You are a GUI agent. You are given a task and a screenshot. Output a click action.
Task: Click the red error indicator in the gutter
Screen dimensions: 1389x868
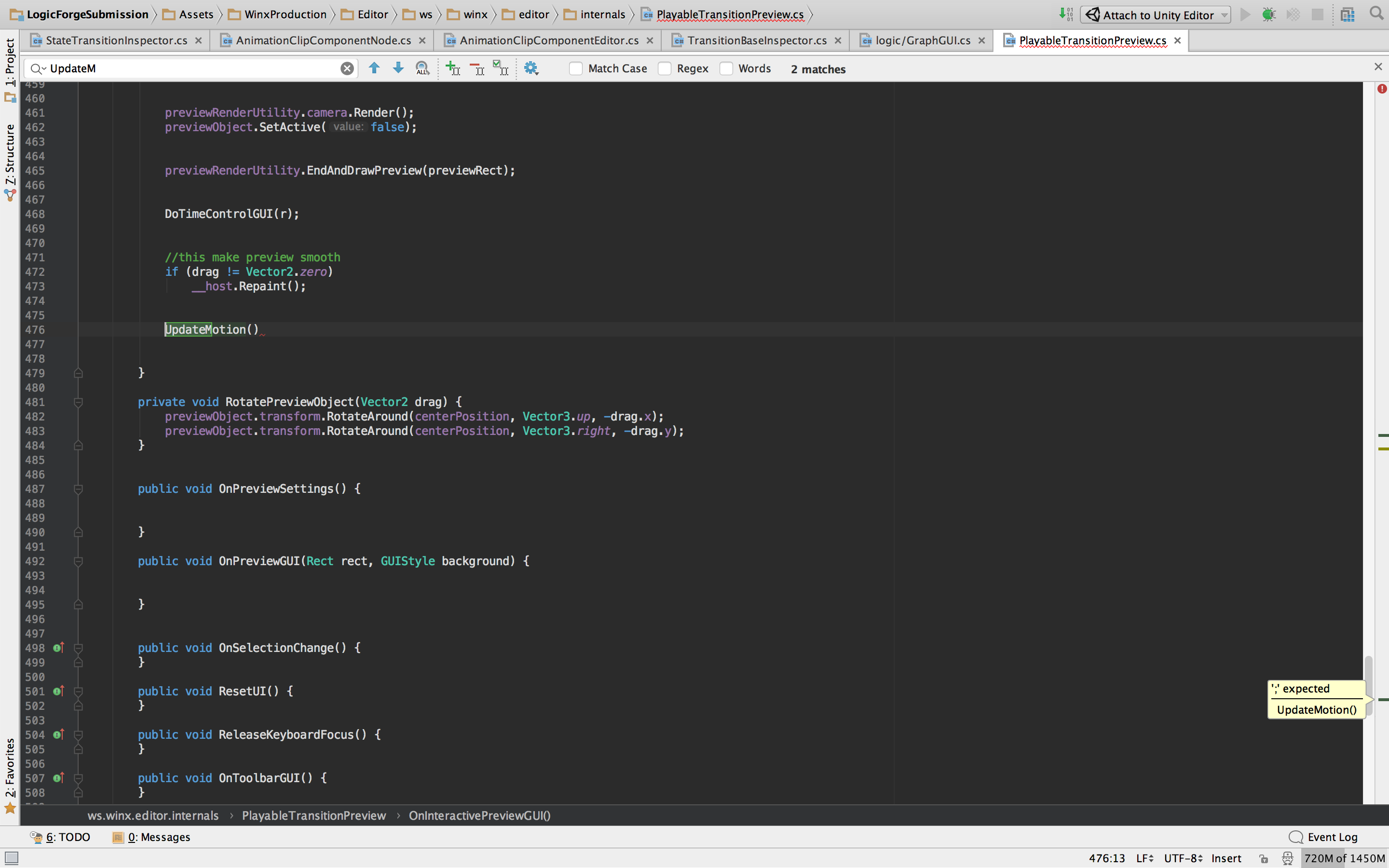click(1382, 89)
